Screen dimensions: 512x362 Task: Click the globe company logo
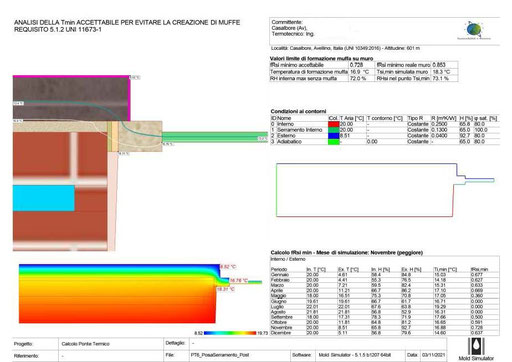point(474,30)
